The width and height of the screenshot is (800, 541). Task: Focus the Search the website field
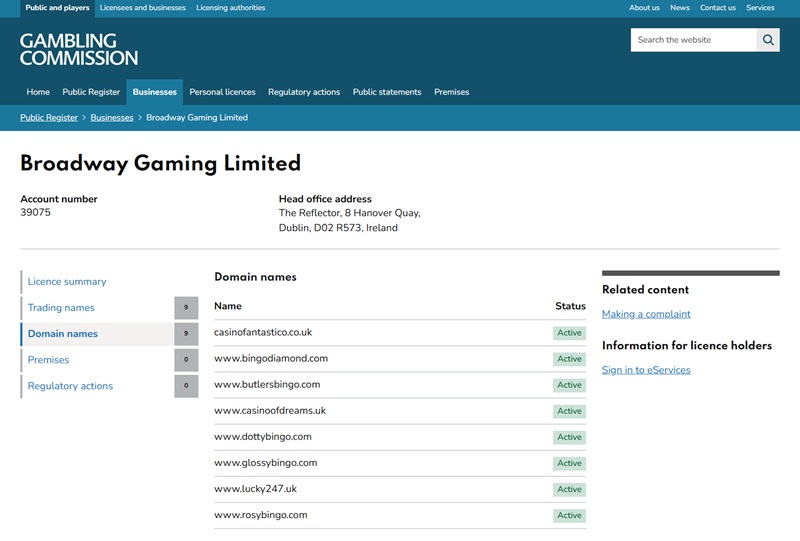[693, 40]
